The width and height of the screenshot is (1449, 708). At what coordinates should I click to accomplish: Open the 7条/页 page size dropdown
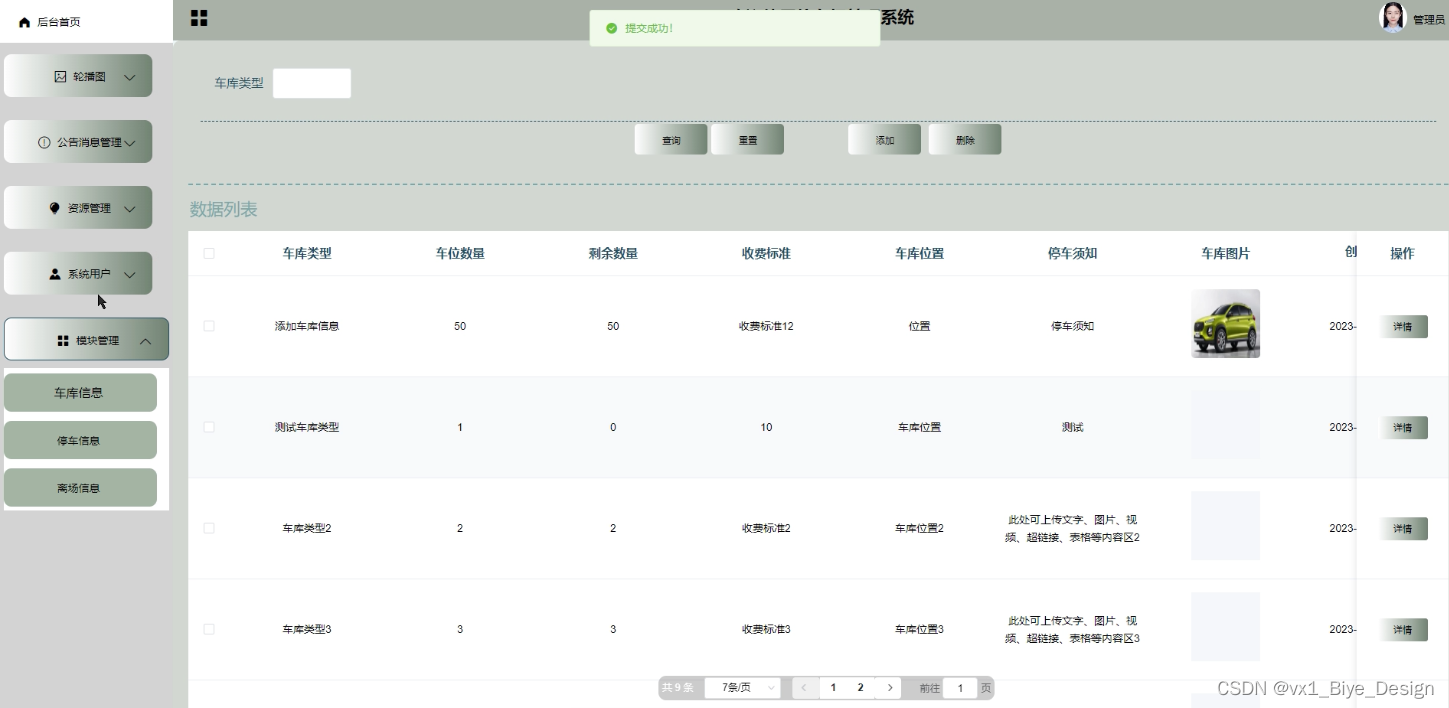click(x=743, y=688)
